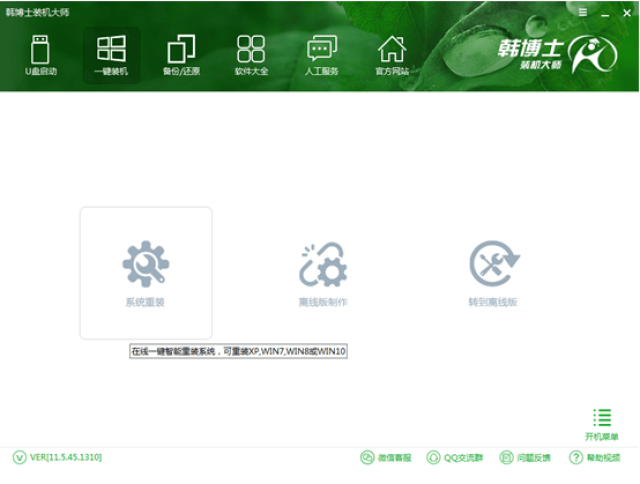Image resolution: width=640 pixels, height=484 pixels.
Task: Click the 离线版制作 offline version maker icon
Action: click(x=323, y=264)
